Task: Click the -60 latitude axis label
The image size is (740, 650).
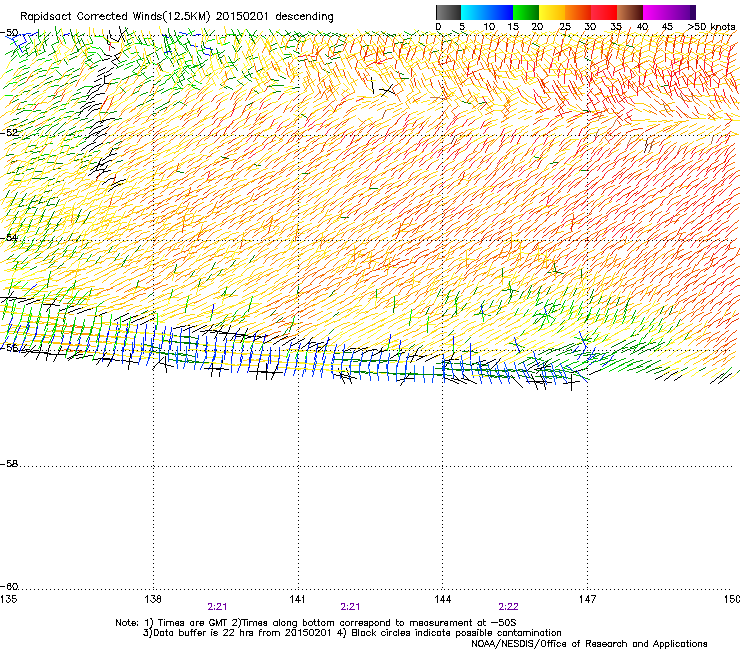Action: pyautogui.click(x=9, y=587)
